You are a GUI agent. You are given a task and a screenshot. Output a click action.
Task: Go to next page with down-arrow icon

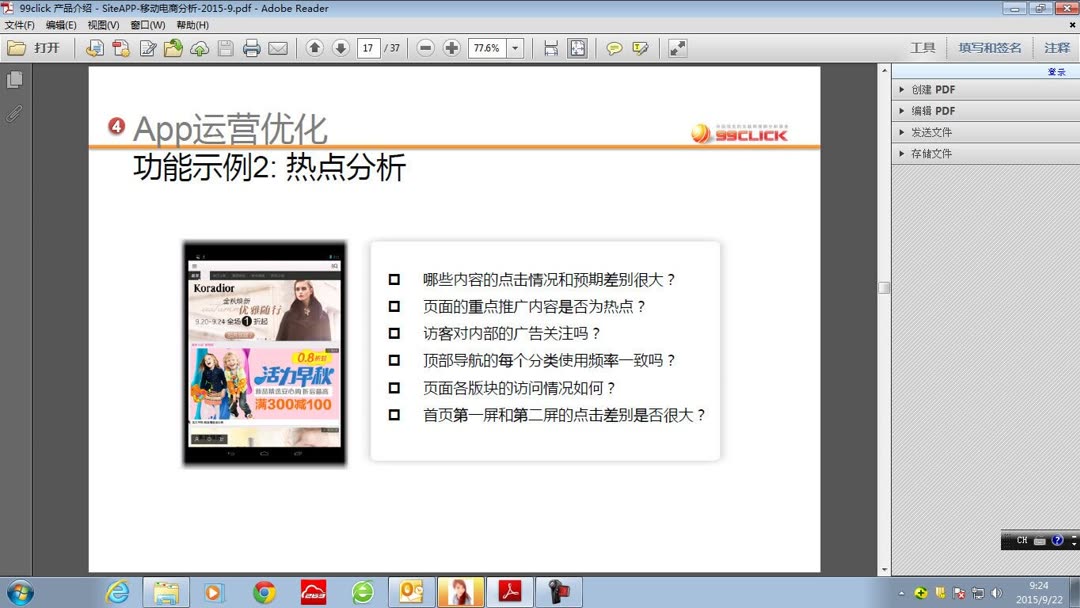coord(341,47)
